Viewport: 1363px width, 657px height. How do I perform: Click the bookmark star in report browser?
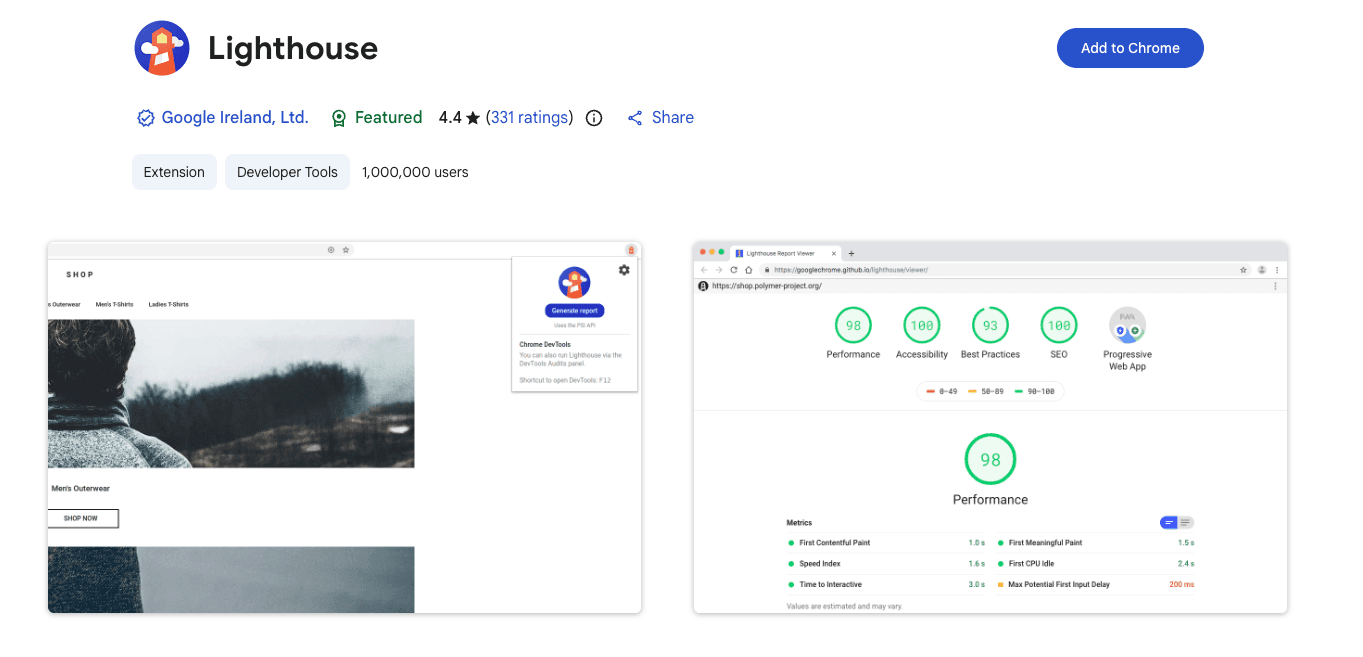click(x=1244, y=270)
